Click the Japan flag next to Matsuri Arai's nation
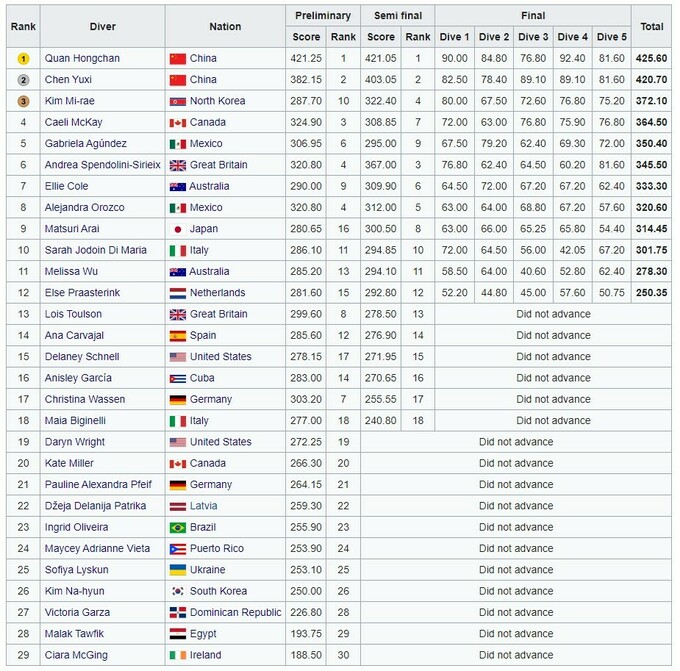Image resolution: width=680 pixels, height=671 pixels. (x=178, y=229)
